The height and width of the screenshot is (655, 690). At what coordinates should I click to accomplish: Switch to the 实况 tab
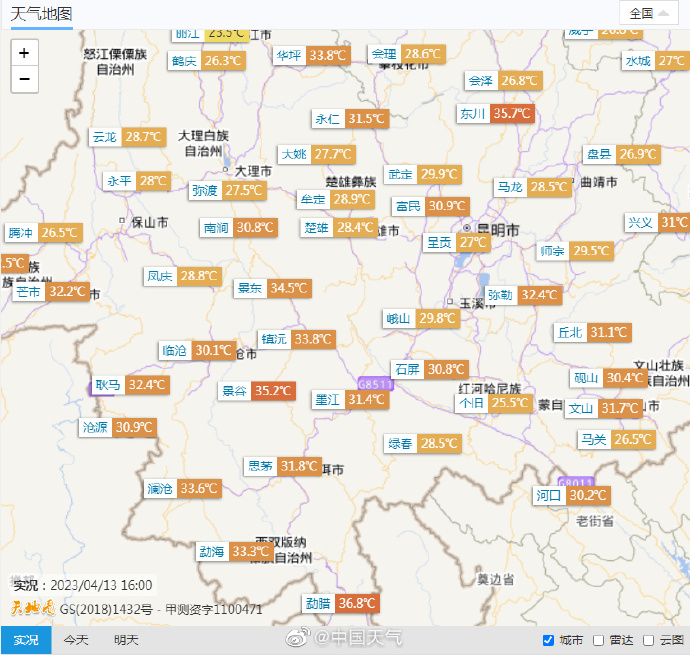[x=26, y=640]
